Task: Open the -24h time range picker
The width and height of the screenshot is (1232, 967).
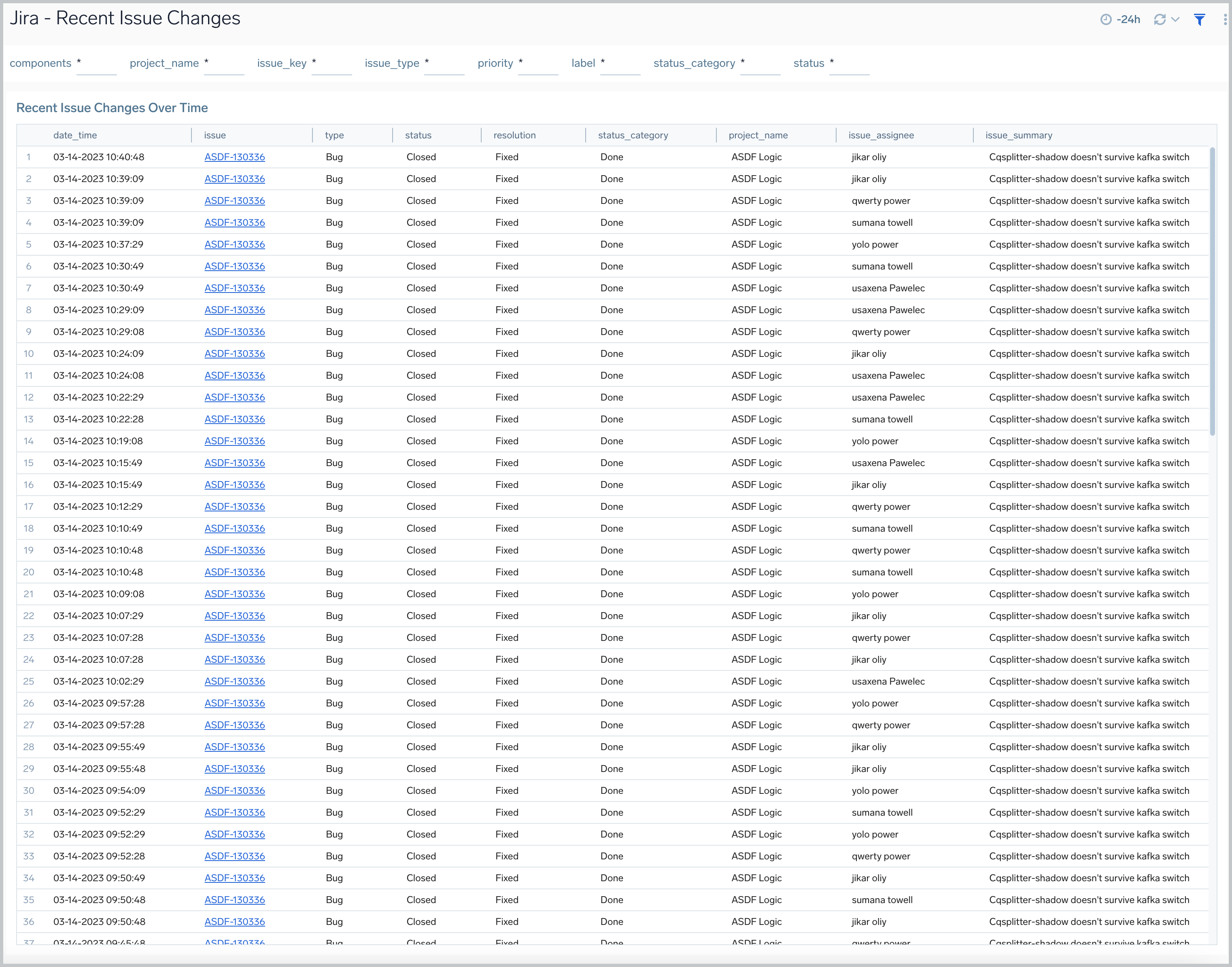Action: (1120, 19)
